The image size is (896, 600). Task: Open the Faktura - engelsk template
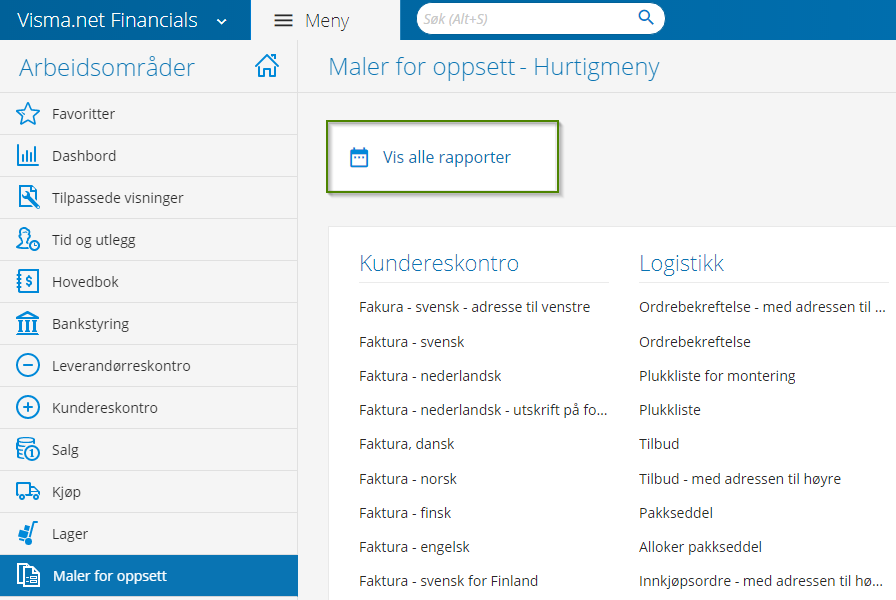(x=414, y=547)
